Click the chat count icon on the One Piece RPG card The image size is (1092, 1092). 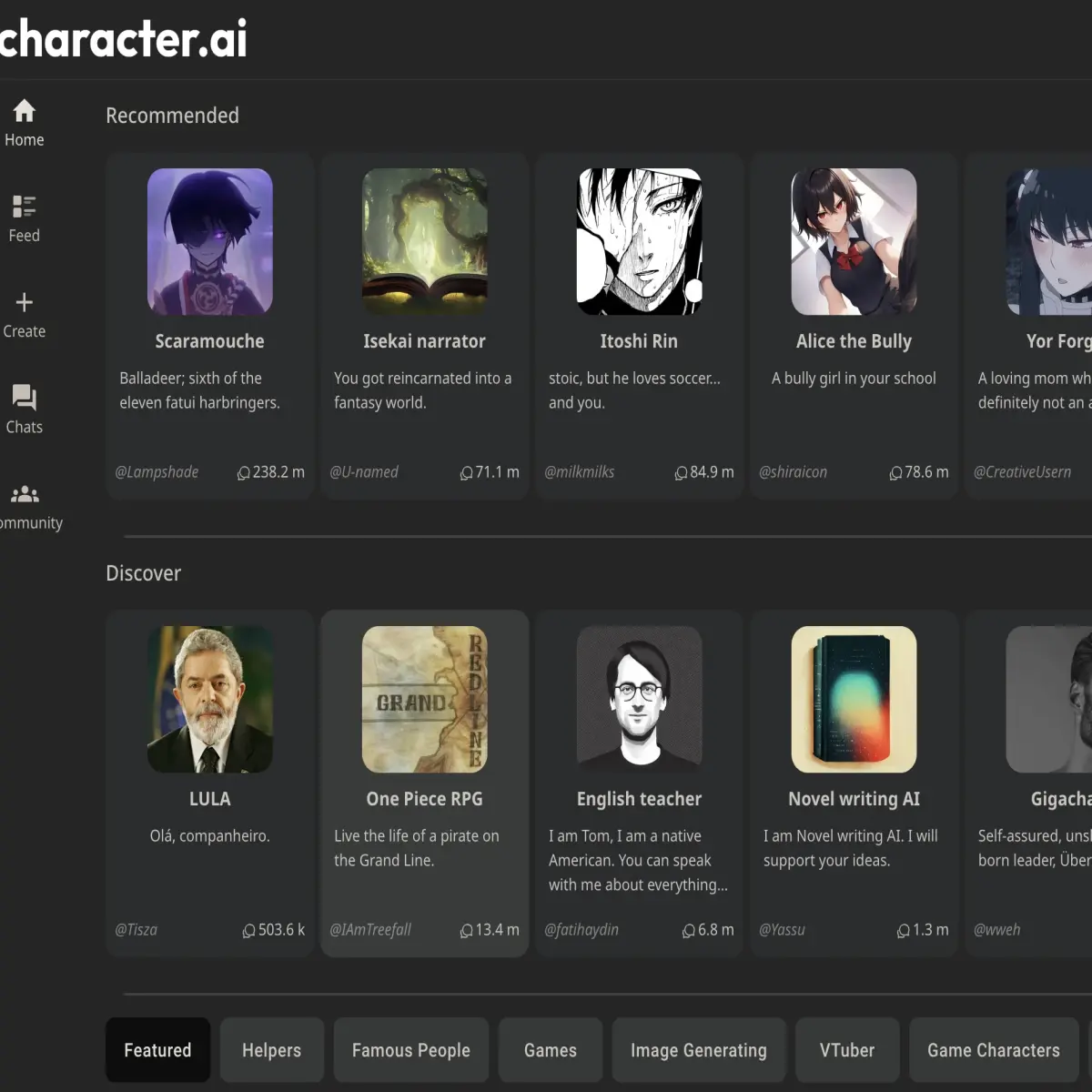(467, 931)
